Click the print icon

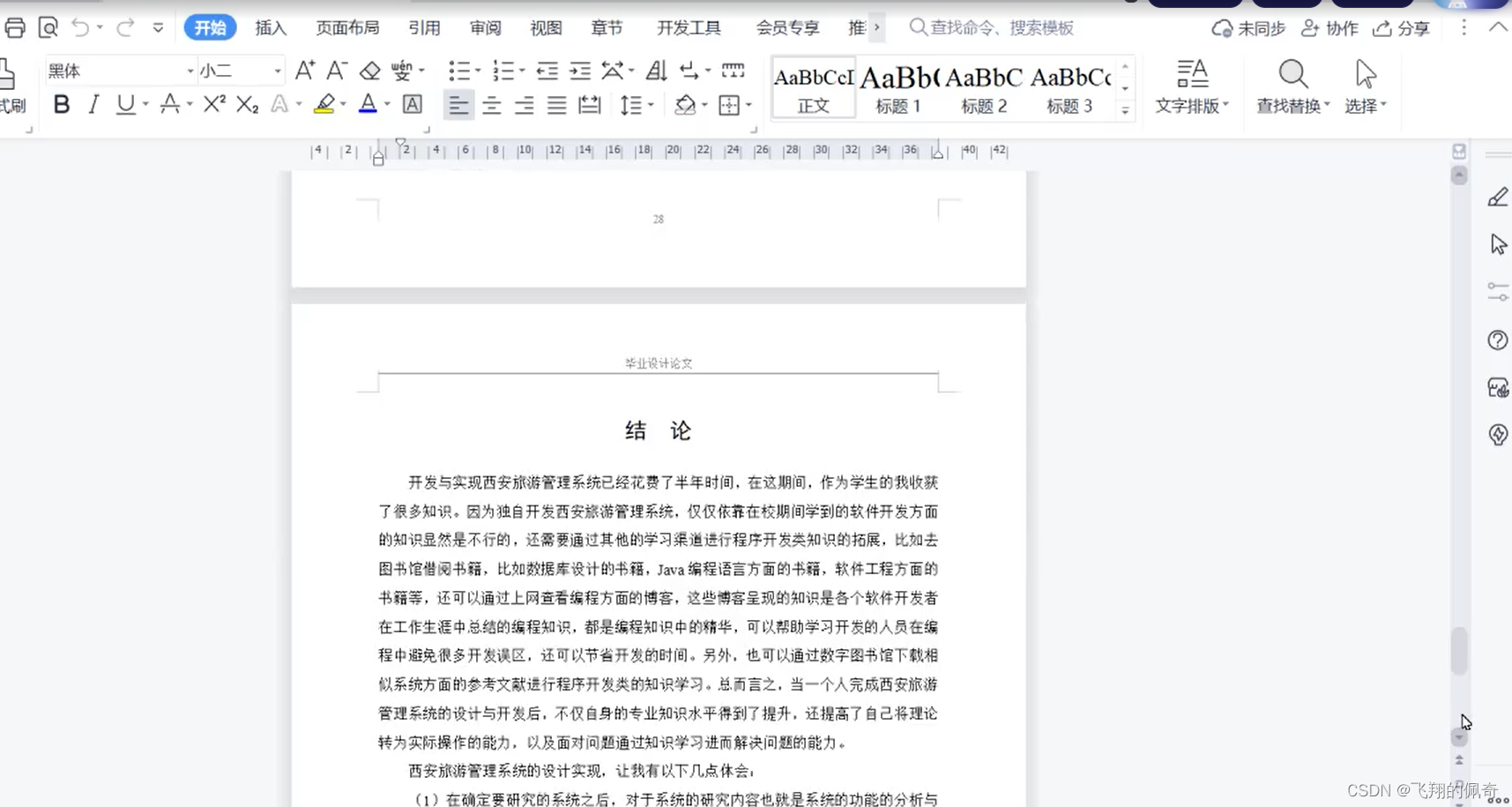tap(15, 28)
